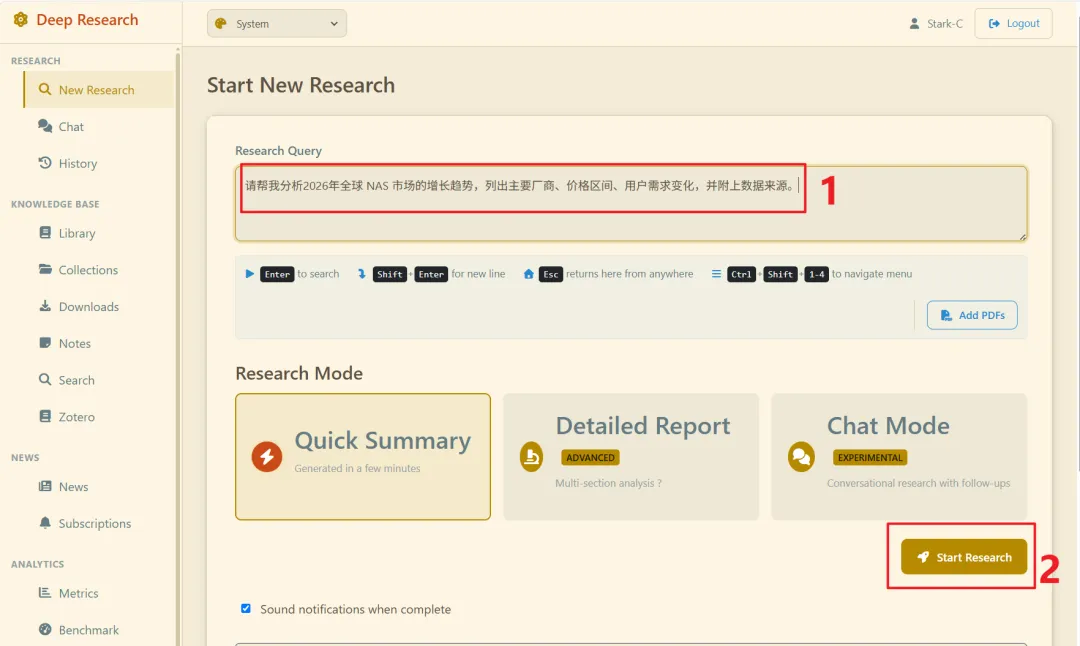Click the Notes sticky icon
This screenshot has width=1080, height=646.
click(x=45, y=342)
